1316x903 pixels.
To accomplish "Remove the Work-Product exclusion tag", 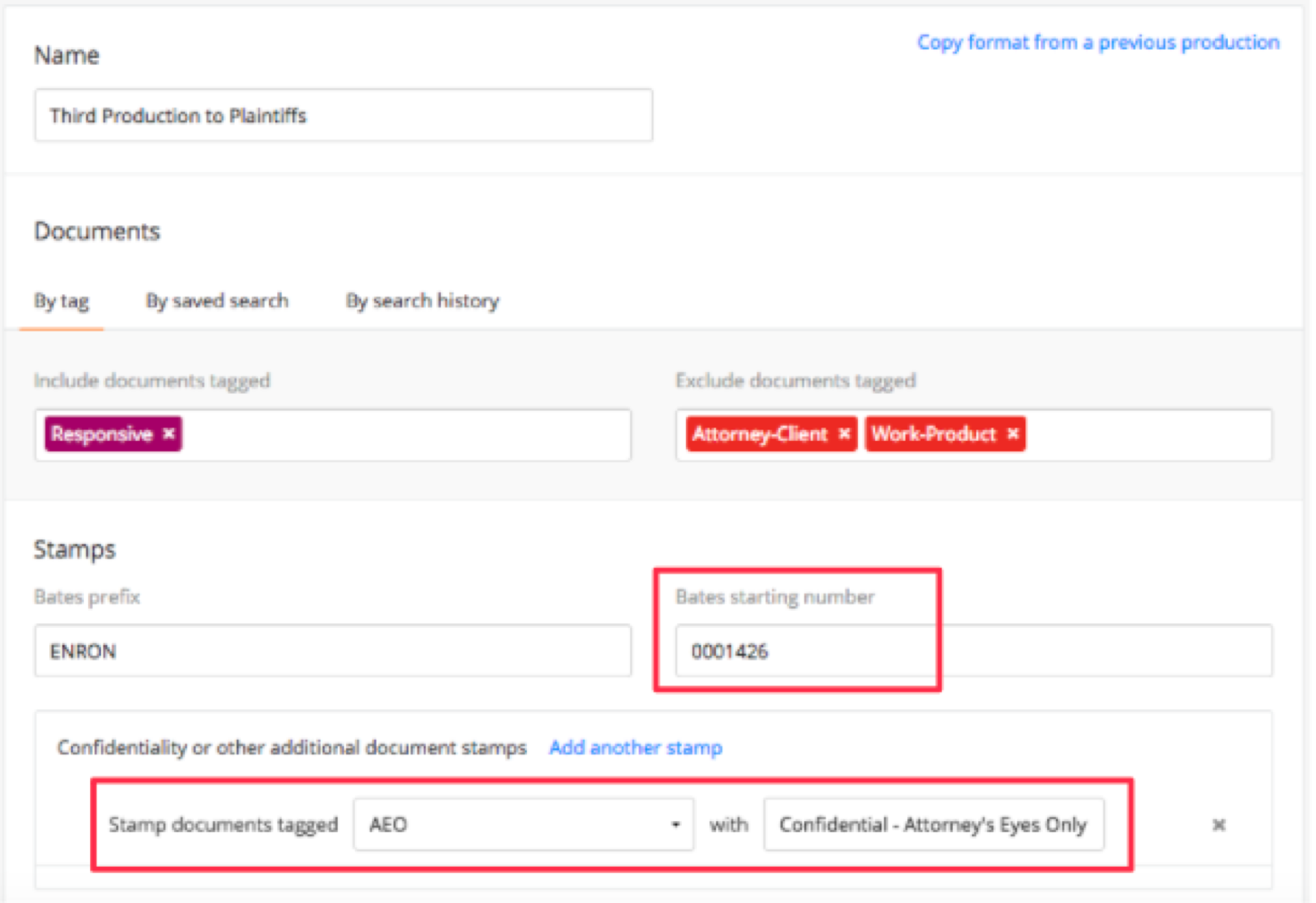I will (1013, 434).
